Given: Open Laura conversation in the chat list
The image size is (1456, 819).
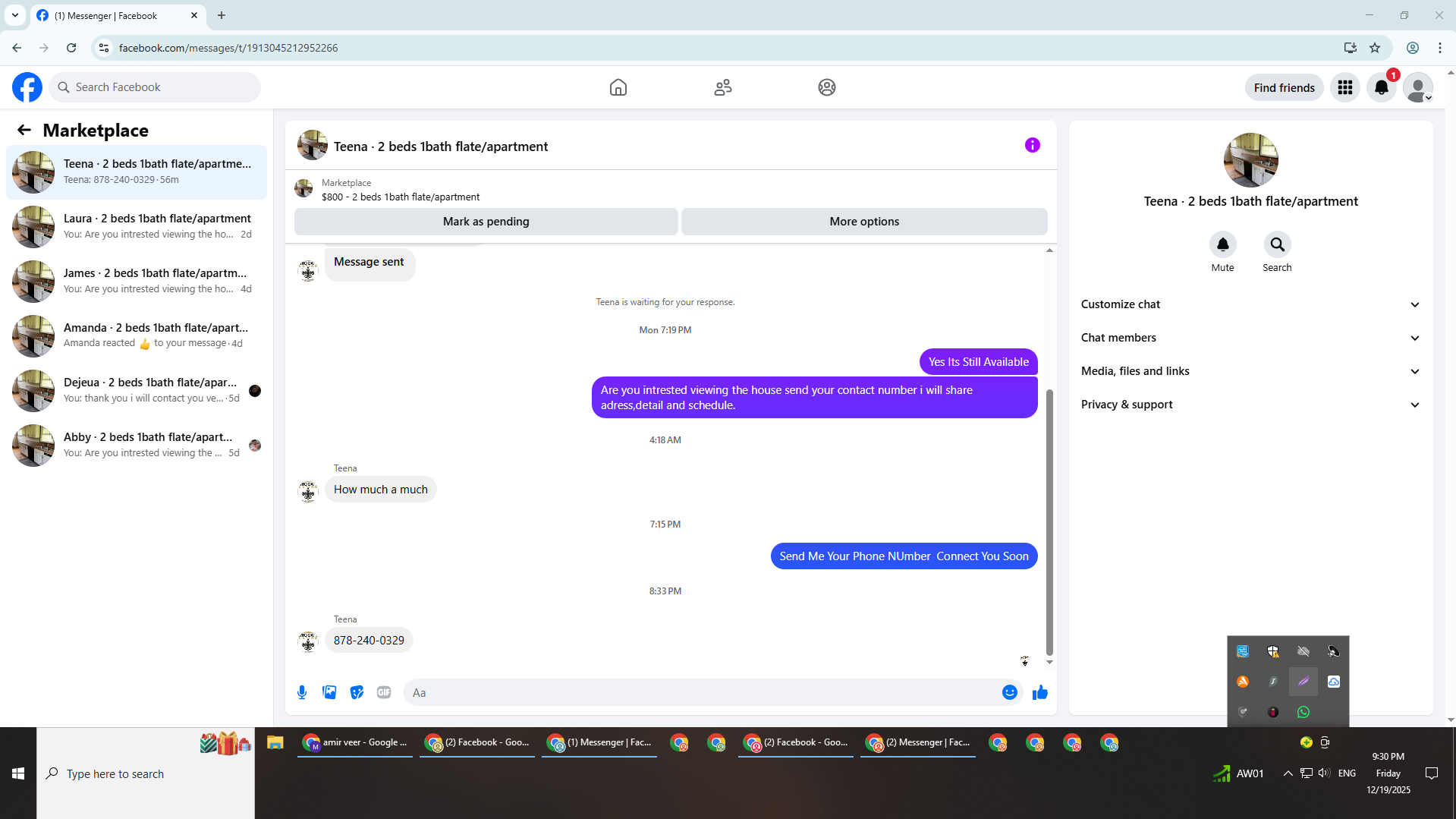Looking at the screenshot, I should click(137, 227).
